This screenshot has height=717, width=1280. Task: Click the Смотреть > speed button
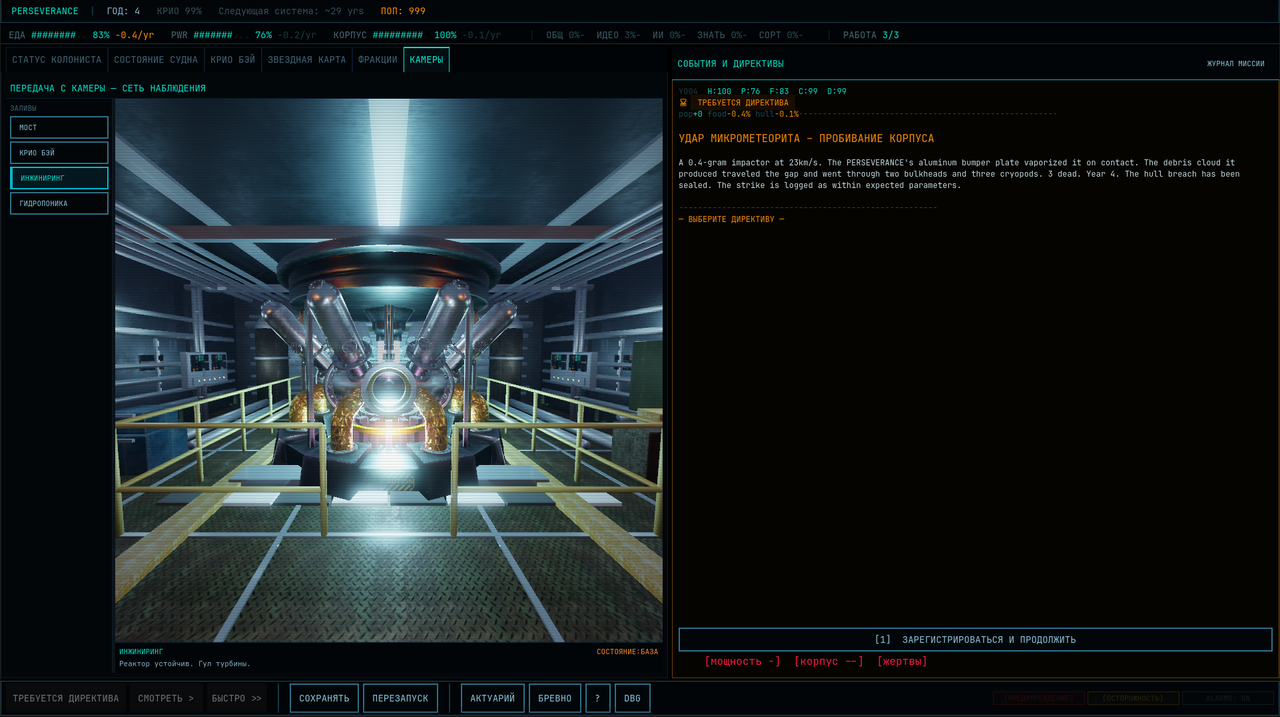(x=165, y=698)
